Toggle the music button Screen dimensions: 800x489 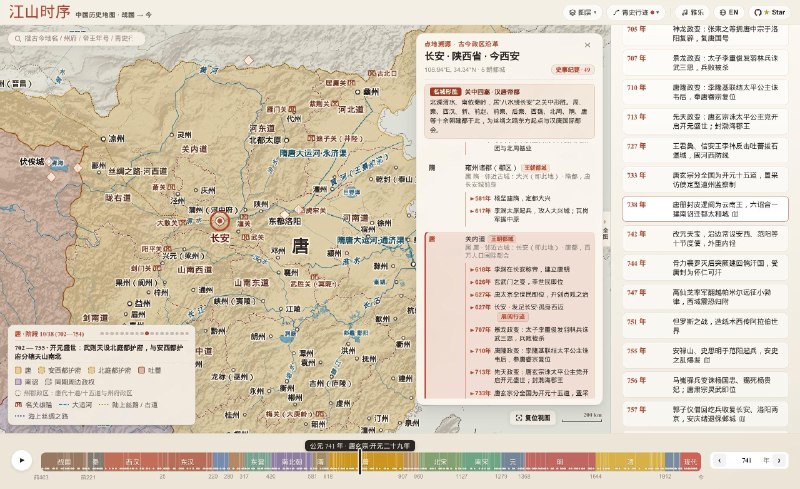click(x=692, y=12)
